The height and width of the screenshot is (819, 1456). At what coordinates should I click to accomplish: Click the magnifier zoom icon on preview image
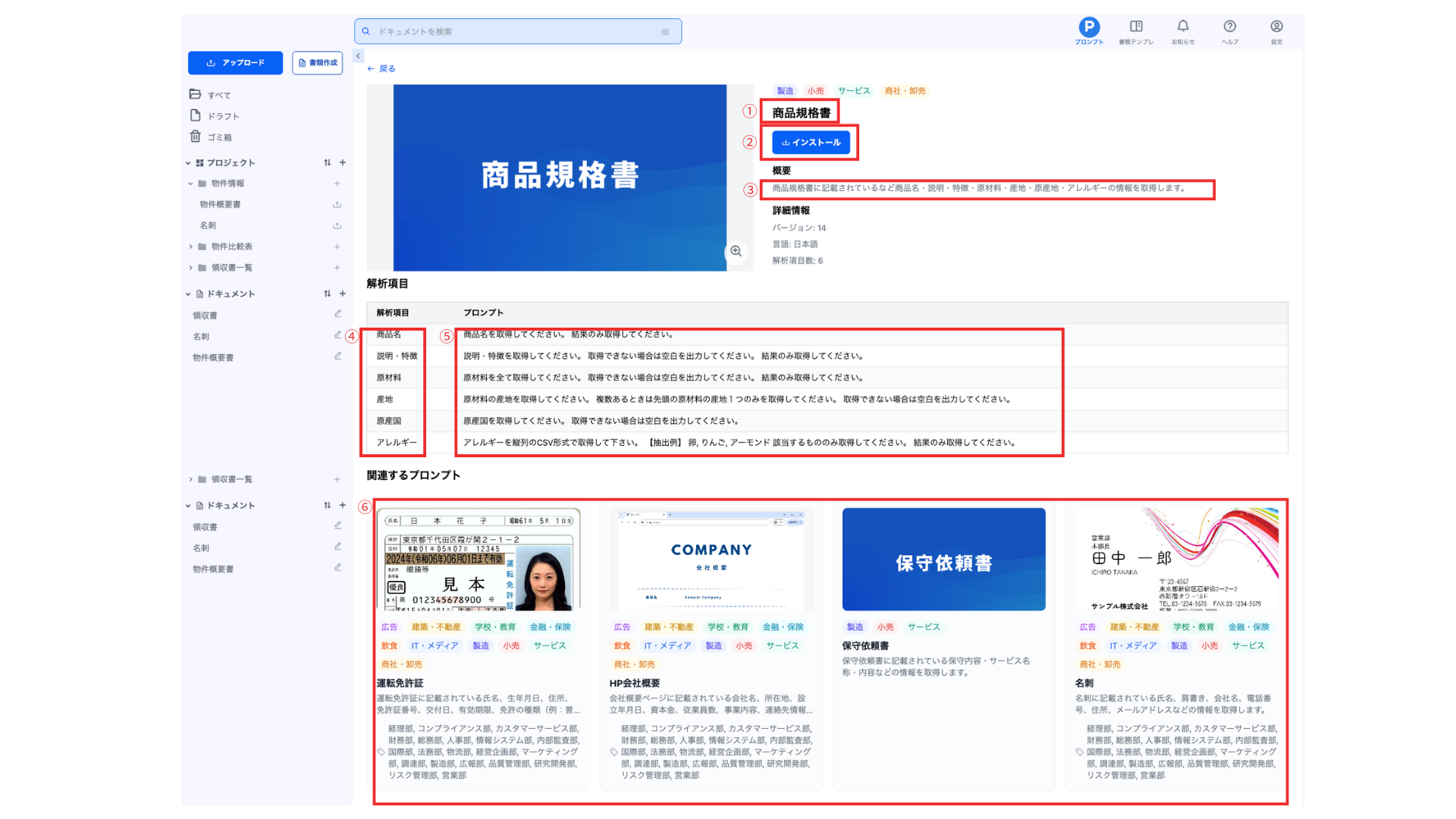[x=736, y=251]
